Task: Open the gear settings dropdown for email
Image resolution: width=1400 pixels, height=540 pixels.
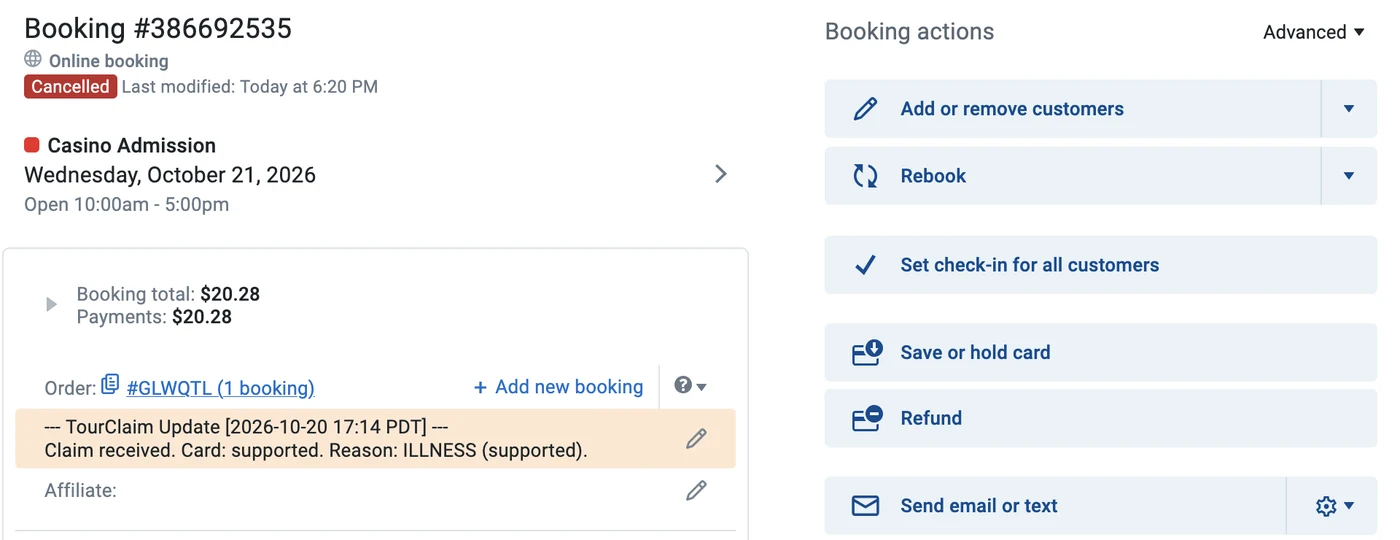Action: click(x=1334, y=506)
